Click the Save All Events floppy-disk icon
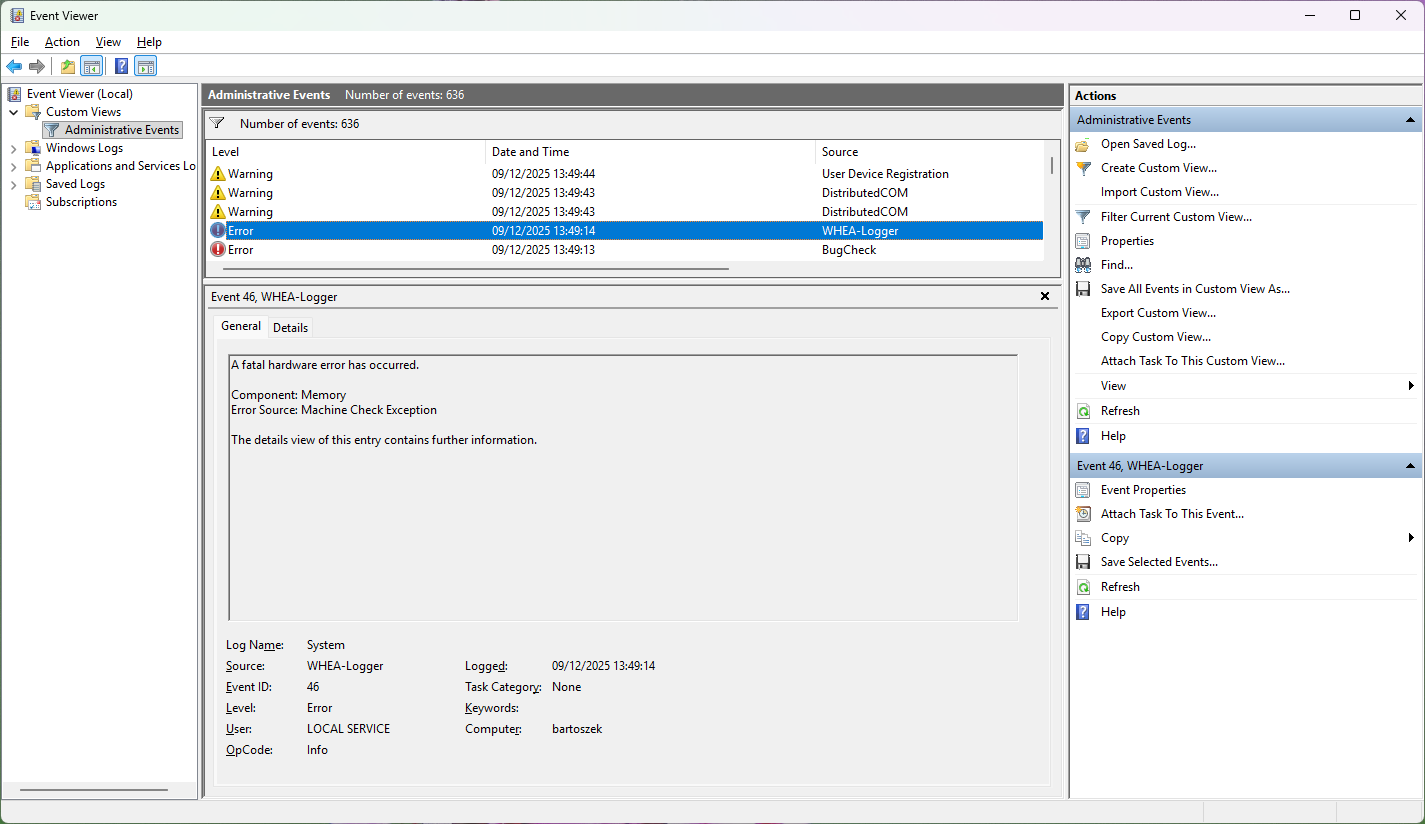Screen dimensions: 1425x824 [1082, 289]
